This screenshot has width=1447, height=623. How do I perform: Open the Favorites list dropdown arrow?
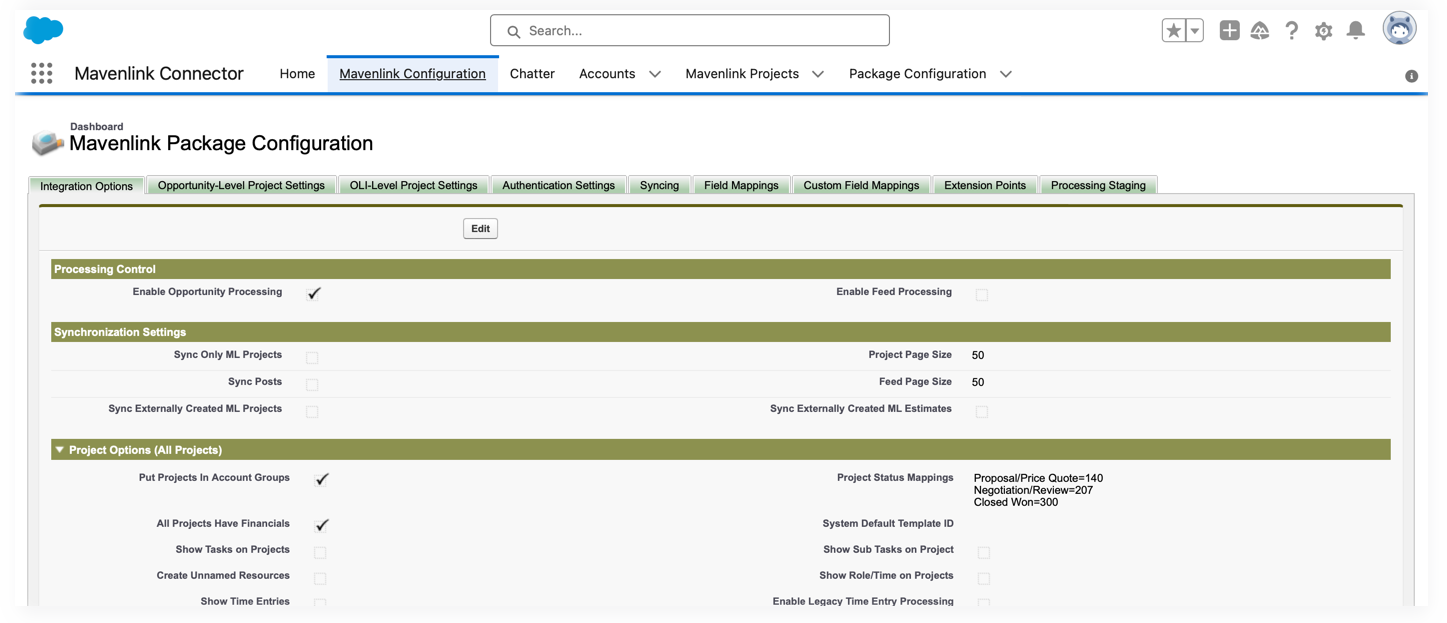(x=1195, y=31)
